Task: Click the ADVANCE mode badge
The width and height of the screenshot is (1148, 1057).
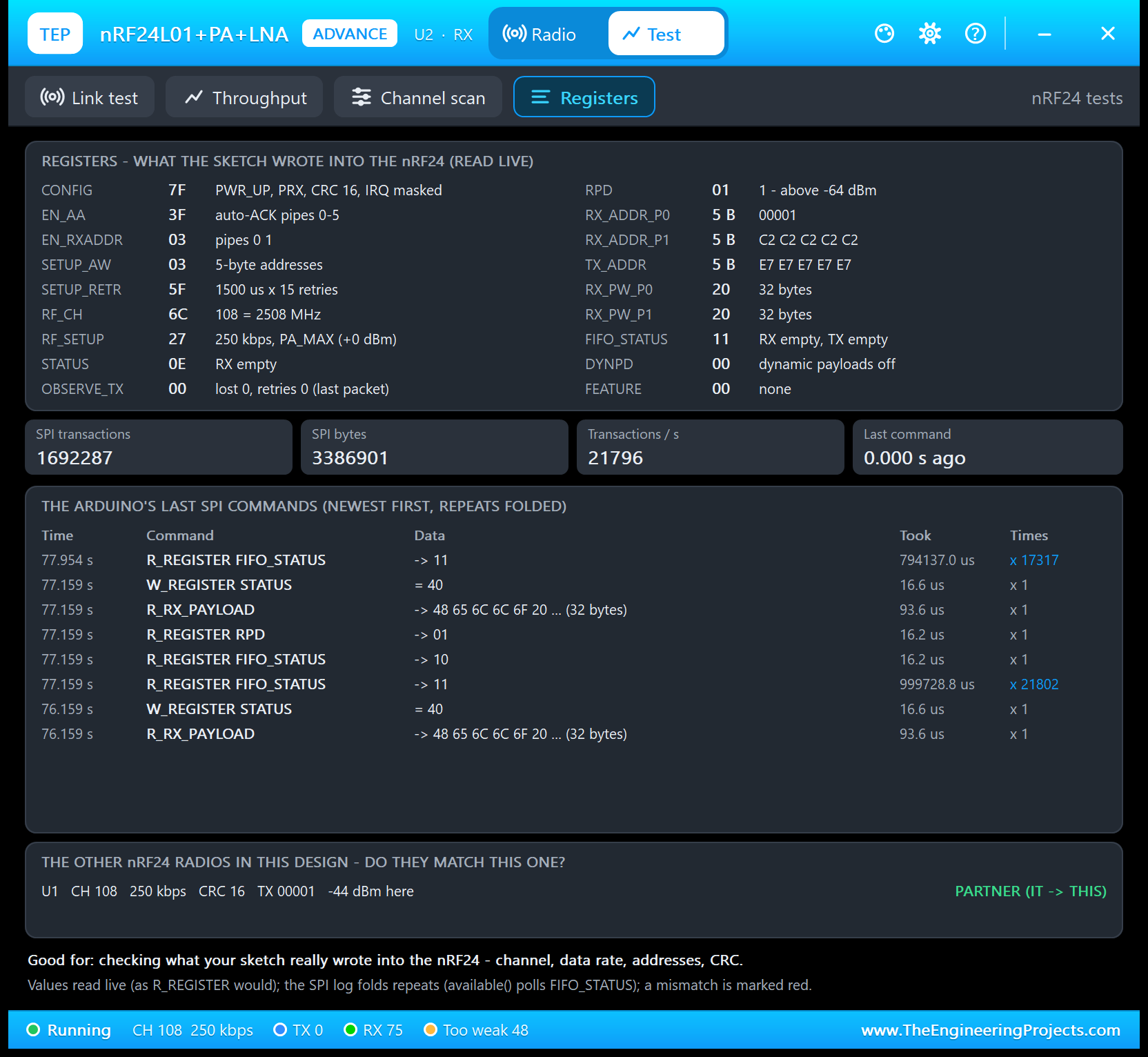Action: [x=350, y=34]
